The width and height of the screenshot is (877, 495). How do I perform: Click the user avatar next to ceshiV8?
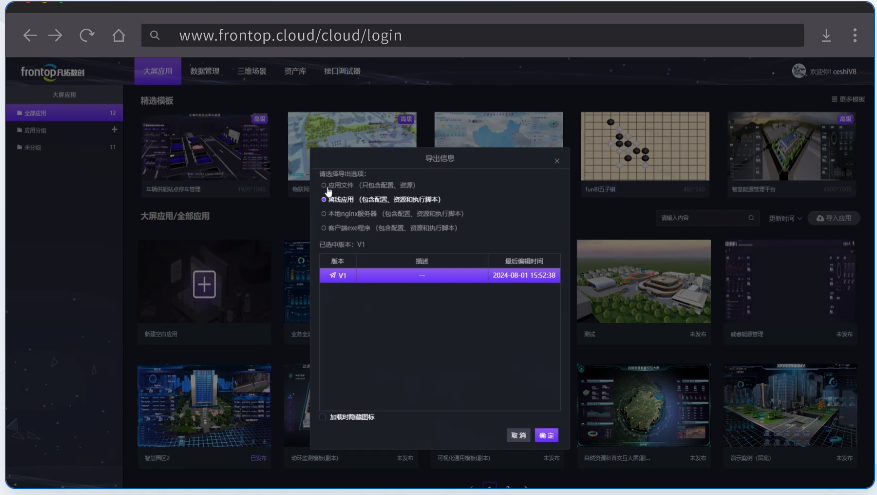[799, 71]
